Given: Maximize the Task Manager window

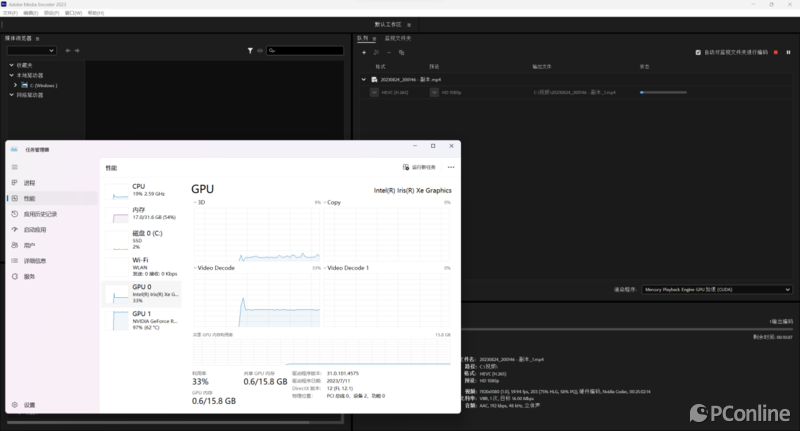Looking at the screenshot, I should (433, 146).
